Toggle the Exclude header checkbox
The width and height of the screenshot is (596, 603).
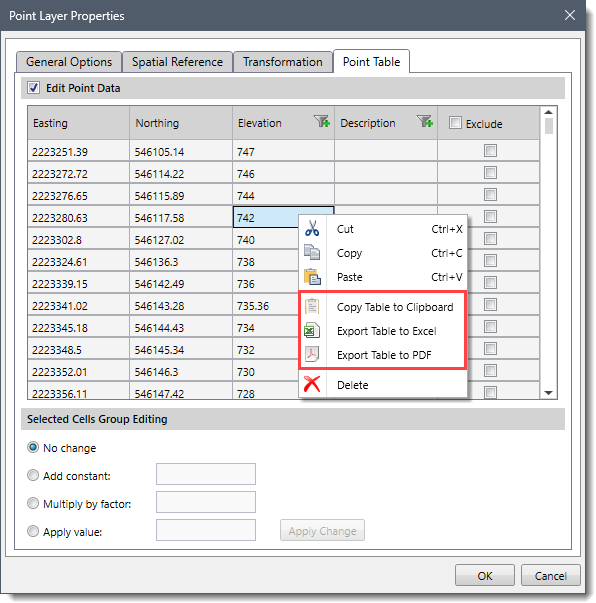455,123
